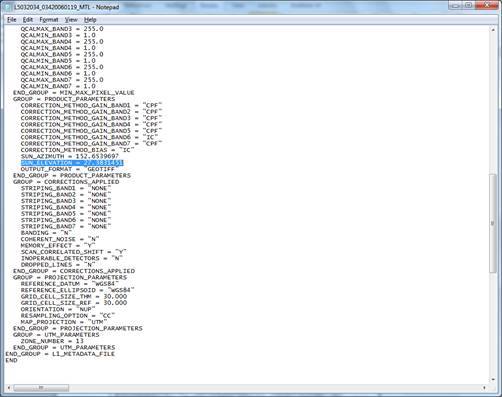Click the Notepad icon in title bar
502x397 pixels.
8,7
